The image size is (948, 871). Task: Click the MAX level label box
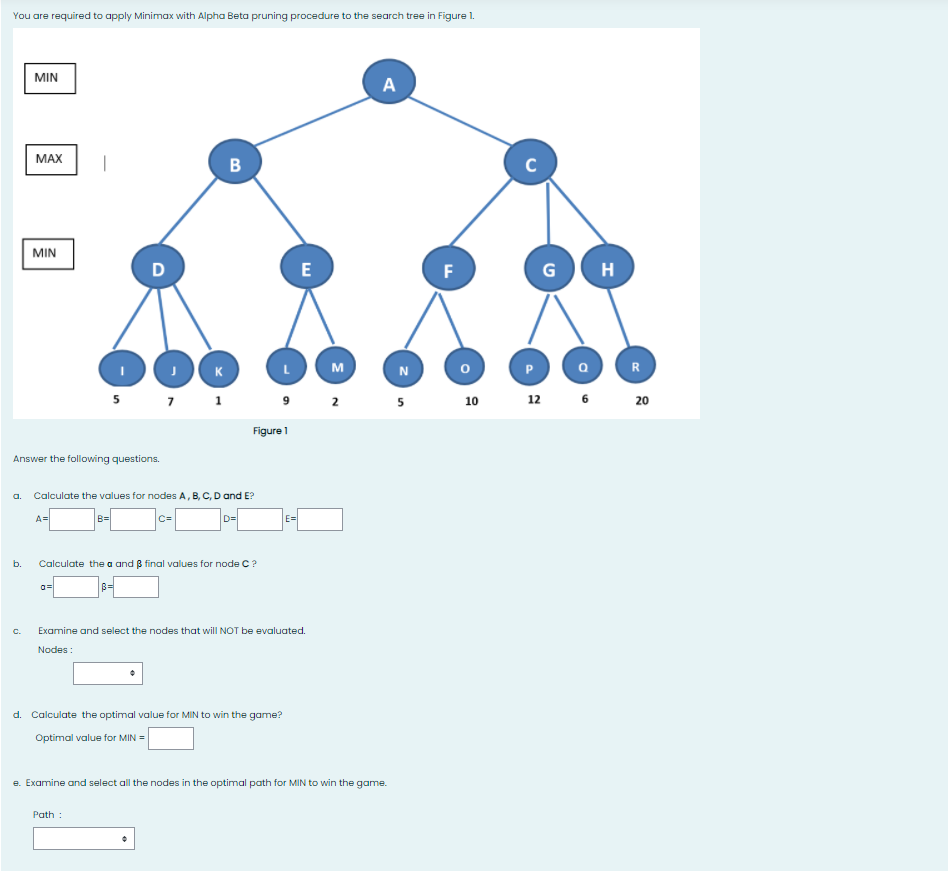[x=51, y=160]
